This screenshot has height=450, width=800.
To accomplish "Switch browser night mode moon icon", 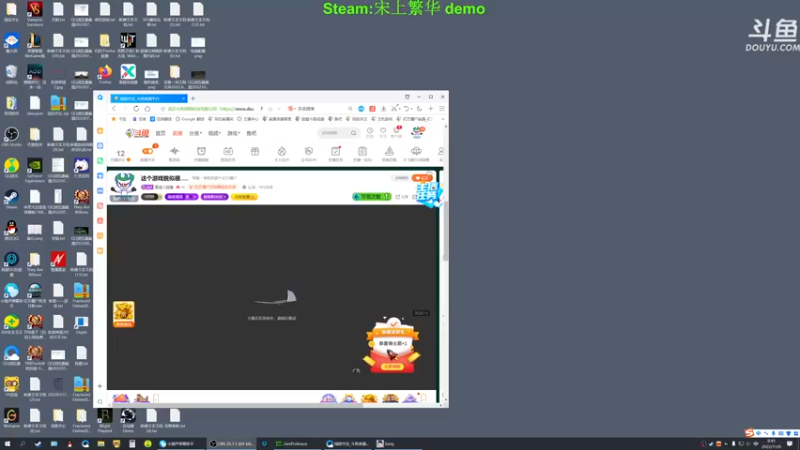I will click(419, 109).
